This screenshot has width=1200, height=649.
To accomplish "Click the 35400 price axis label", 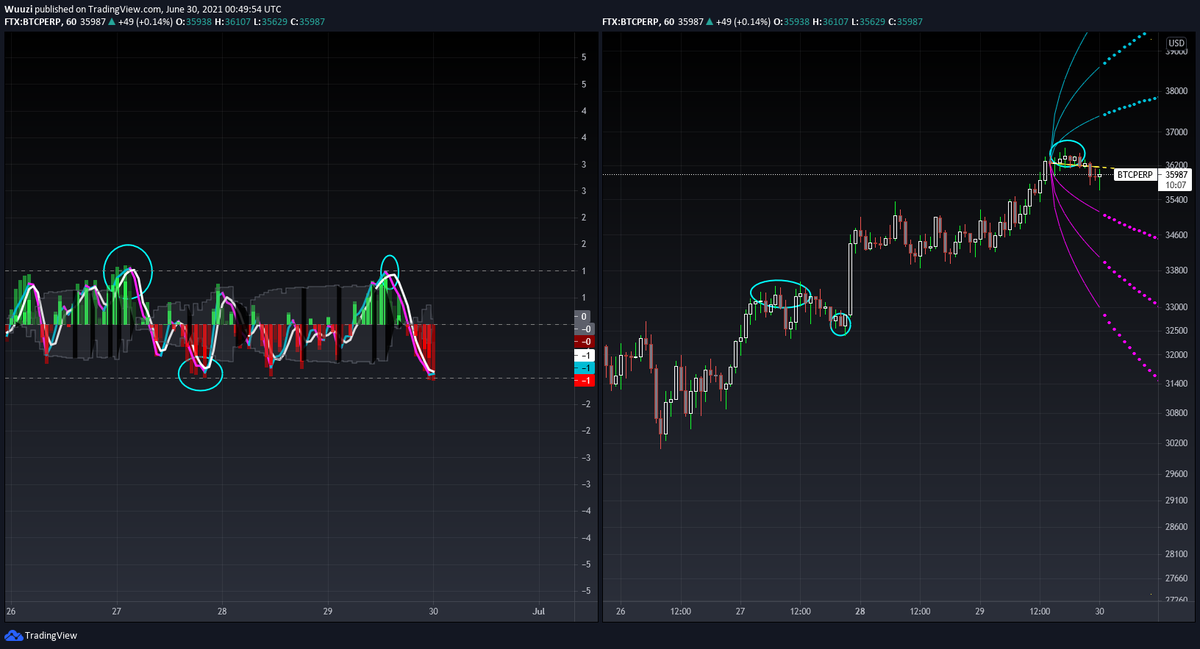I will tap(1176, 200).
